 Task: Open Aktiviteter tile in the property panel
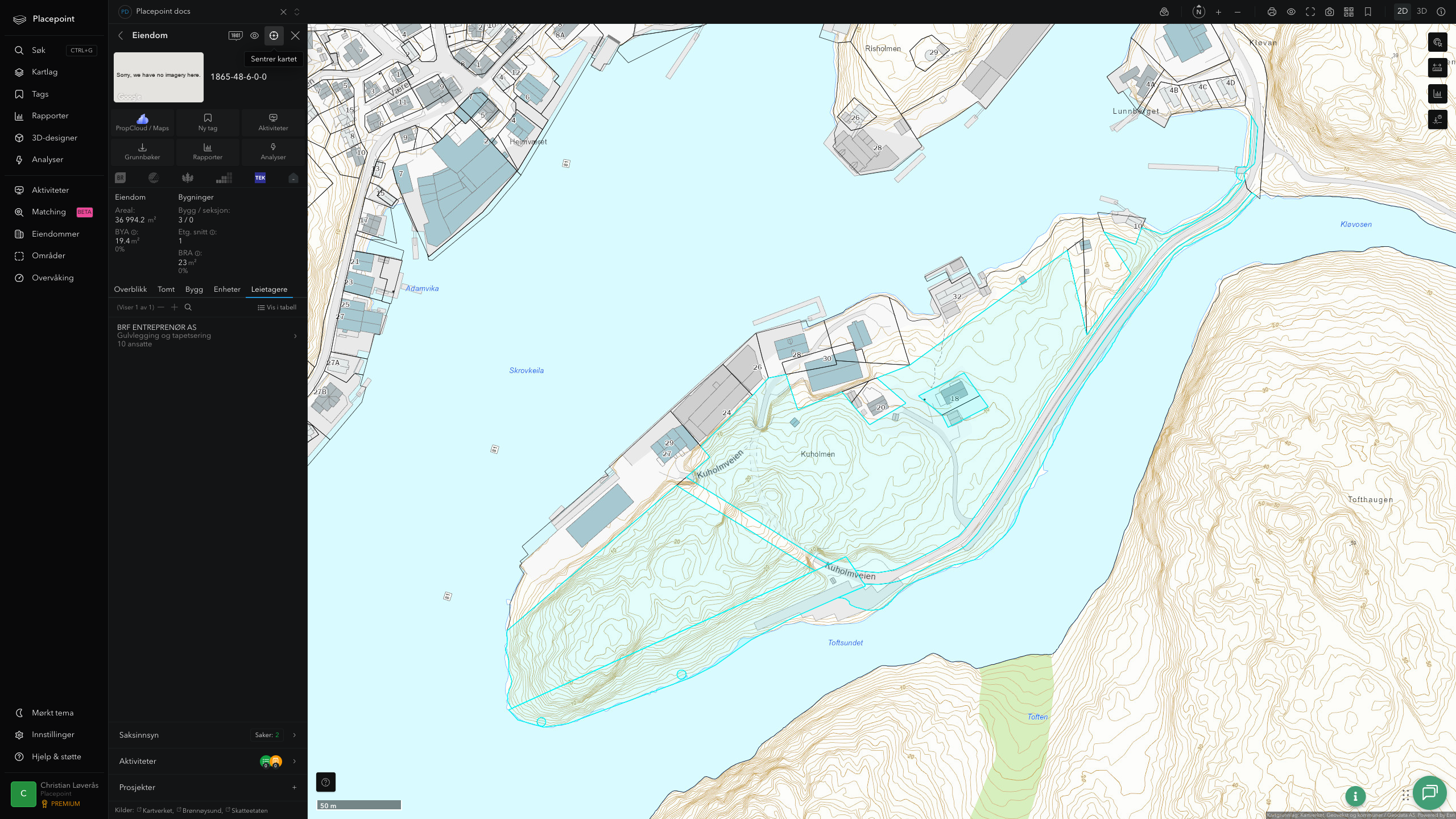[x=273, y=122]
